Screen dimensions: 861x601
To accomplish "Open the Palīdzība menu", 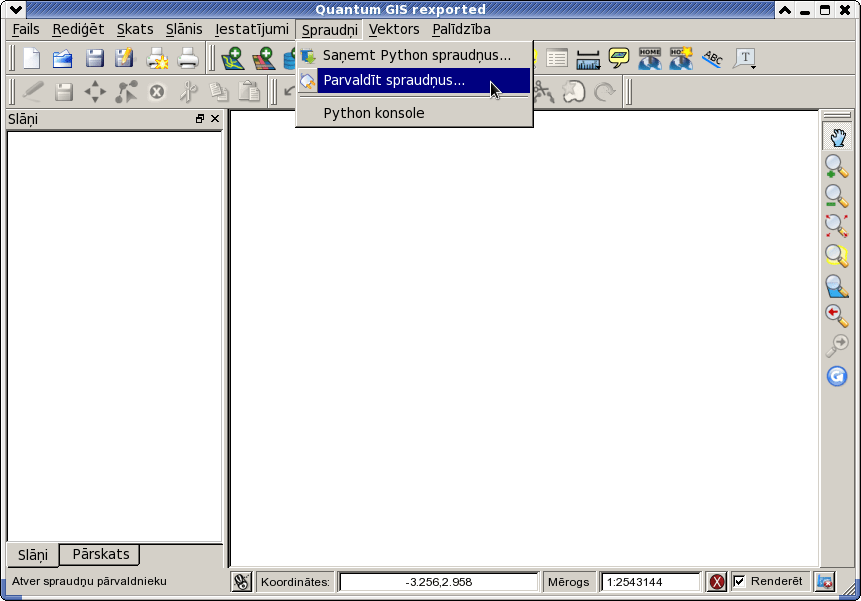I will (461, 29).
